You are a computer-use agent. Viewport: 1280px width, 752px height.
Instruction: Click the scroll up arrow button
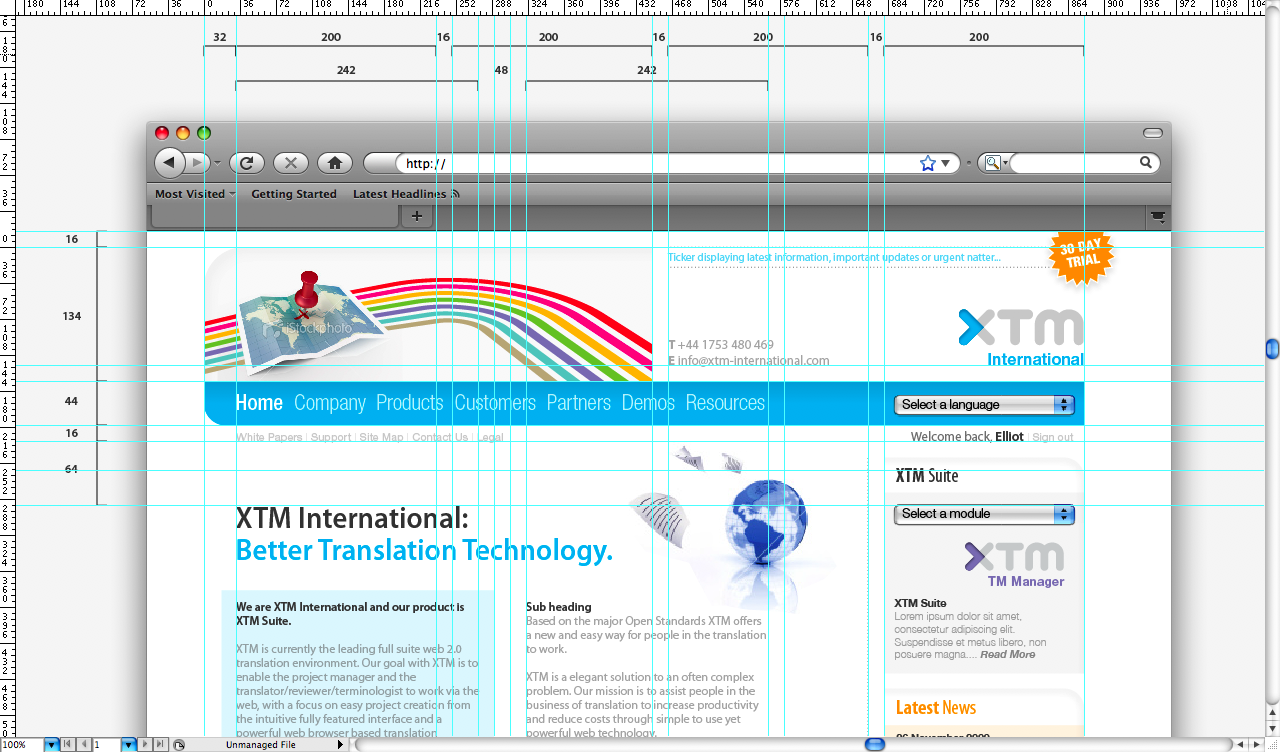pos(1272,712)
